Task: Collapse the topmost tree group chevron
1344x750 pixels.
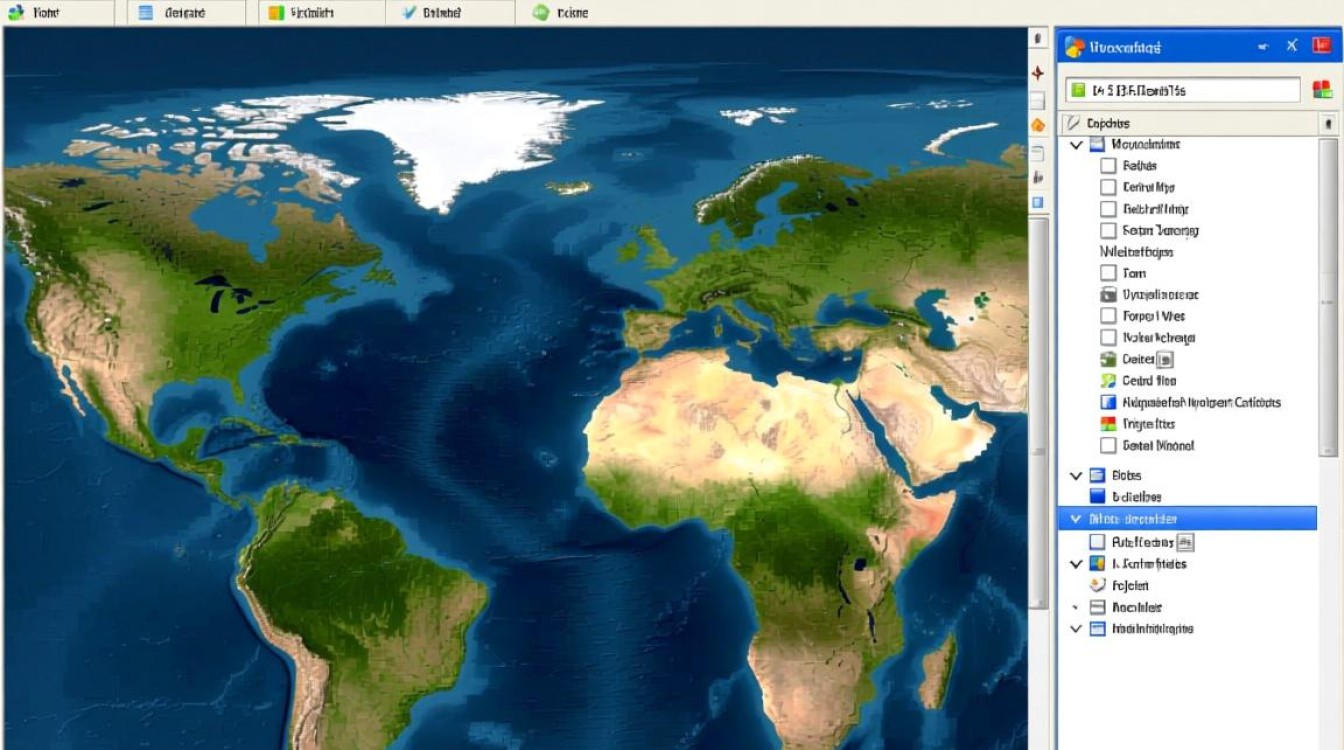Action: 1076,145
